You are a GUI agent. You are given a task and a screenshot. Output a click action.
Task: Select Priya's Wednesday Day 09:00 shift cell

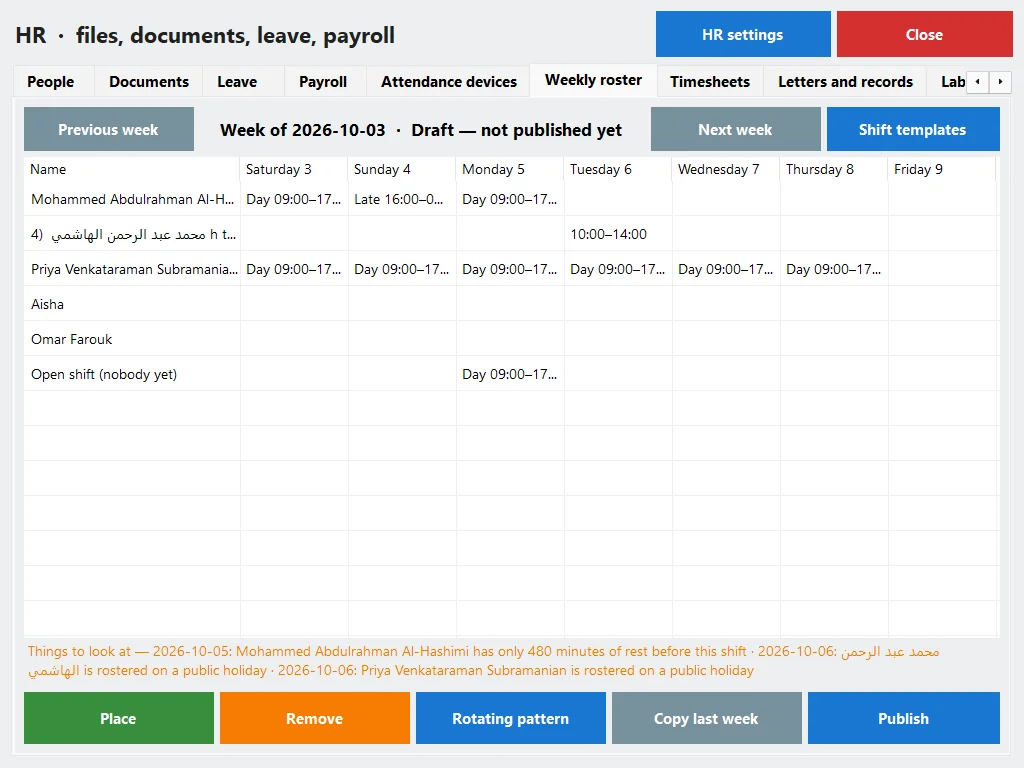[x=726, y=269]
